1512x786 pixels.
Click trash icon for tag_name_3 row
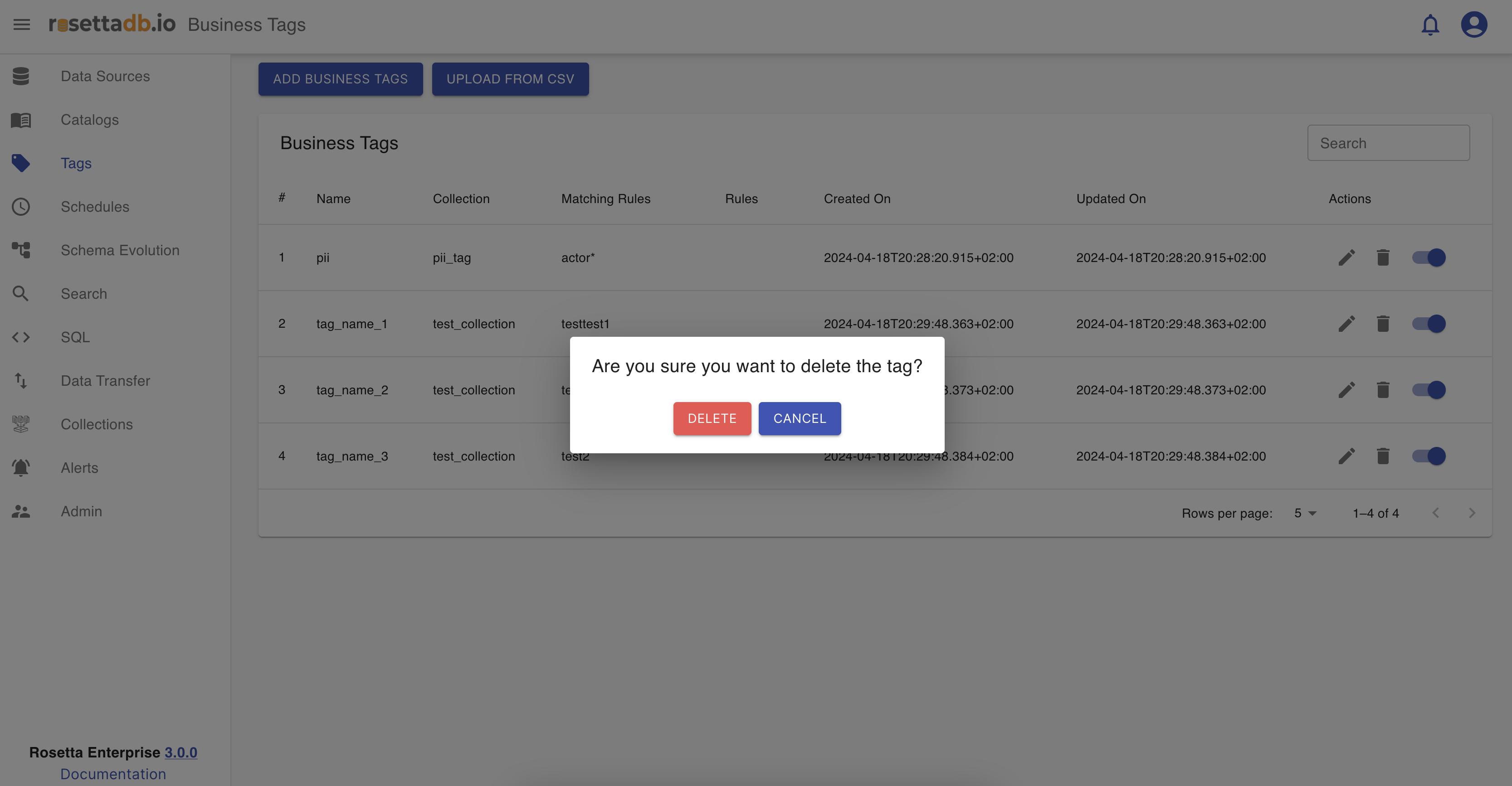click(1383, 456)
